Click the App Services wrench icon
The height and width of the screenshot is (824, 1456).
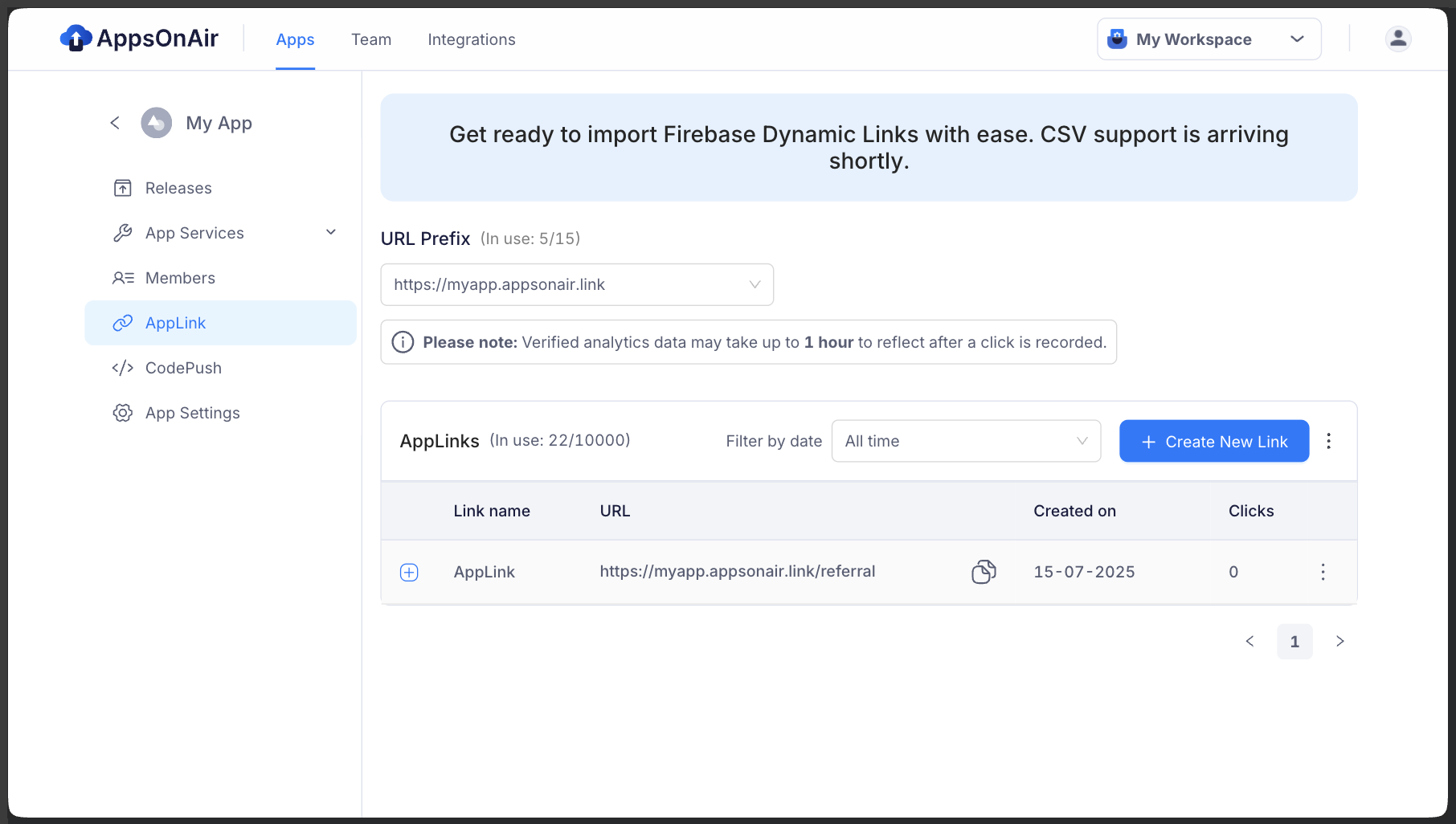[123, 233]
